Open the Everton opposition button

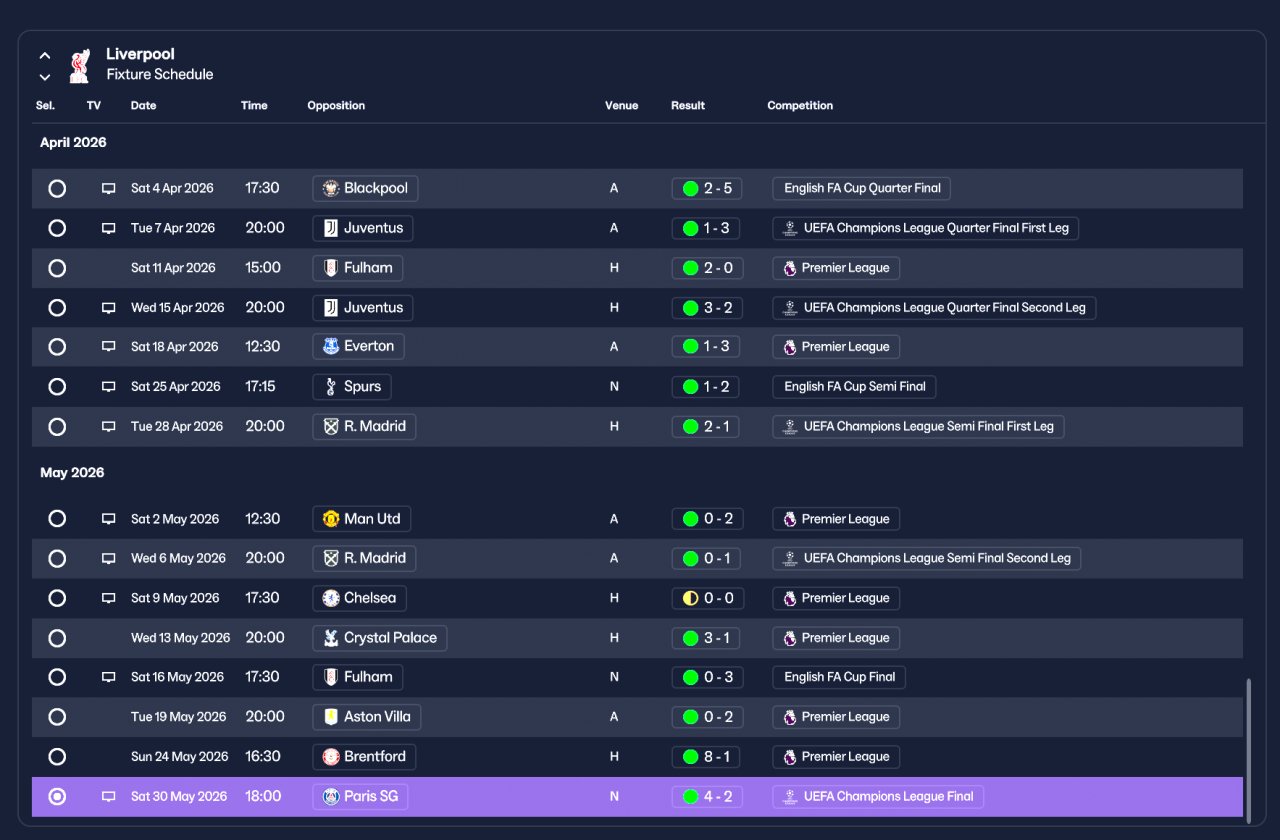358,347
